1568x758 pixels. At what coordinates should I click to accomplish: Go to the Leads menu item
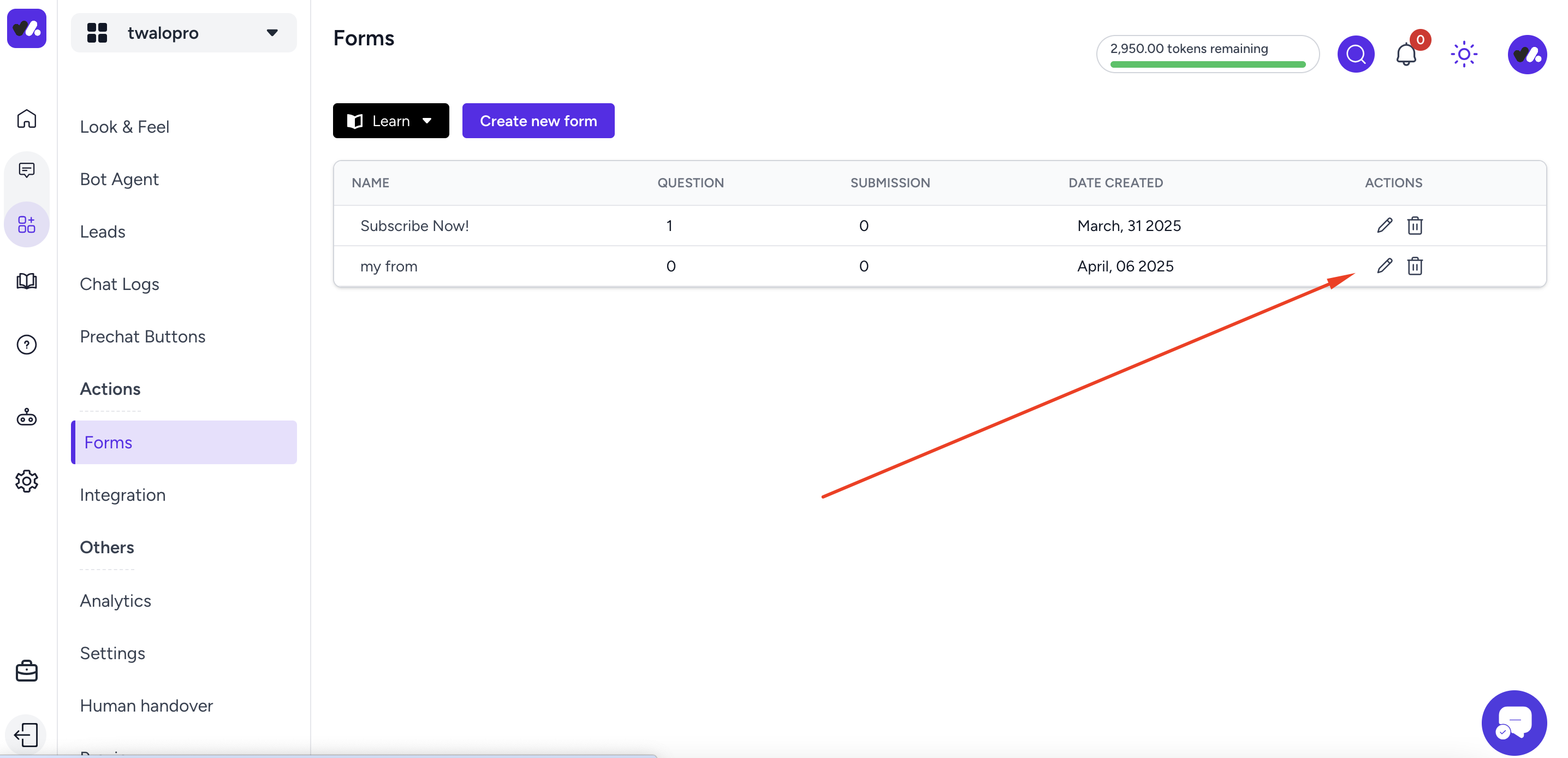coord(102,232)
